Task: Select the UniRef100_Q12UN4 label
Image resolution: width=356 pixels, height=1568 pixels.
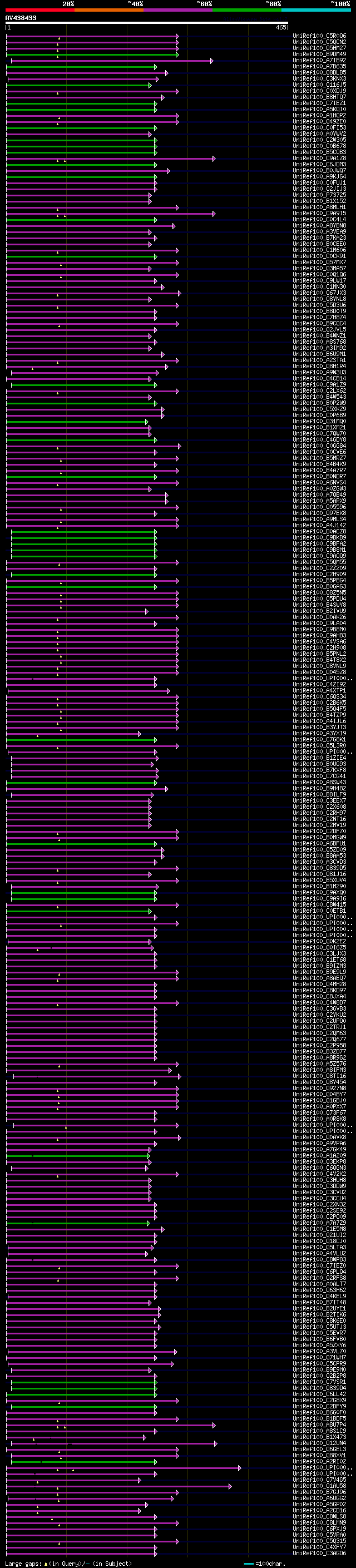Action: [319, 1443]
